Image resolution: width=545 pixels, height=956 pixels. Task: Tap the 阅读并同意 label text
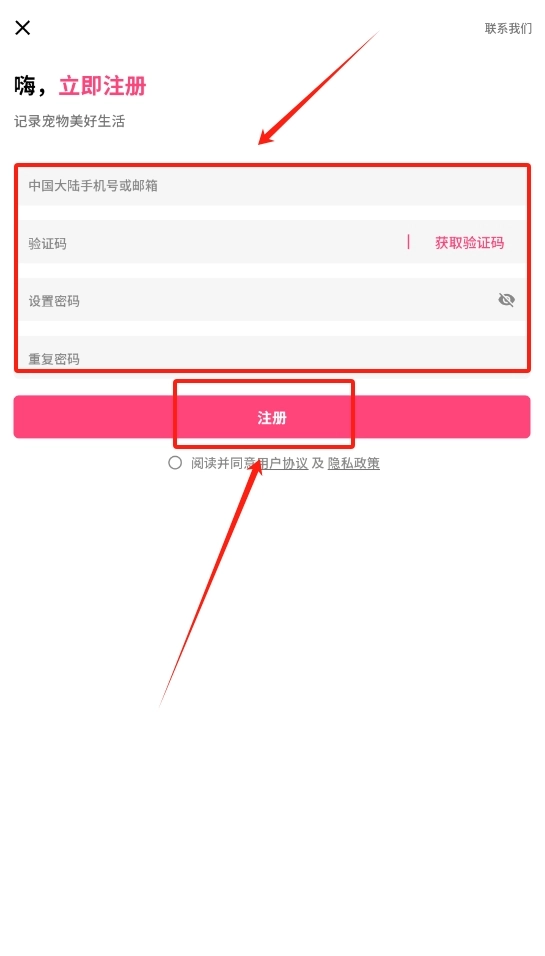pyautogui.click(x=223, y=463)
